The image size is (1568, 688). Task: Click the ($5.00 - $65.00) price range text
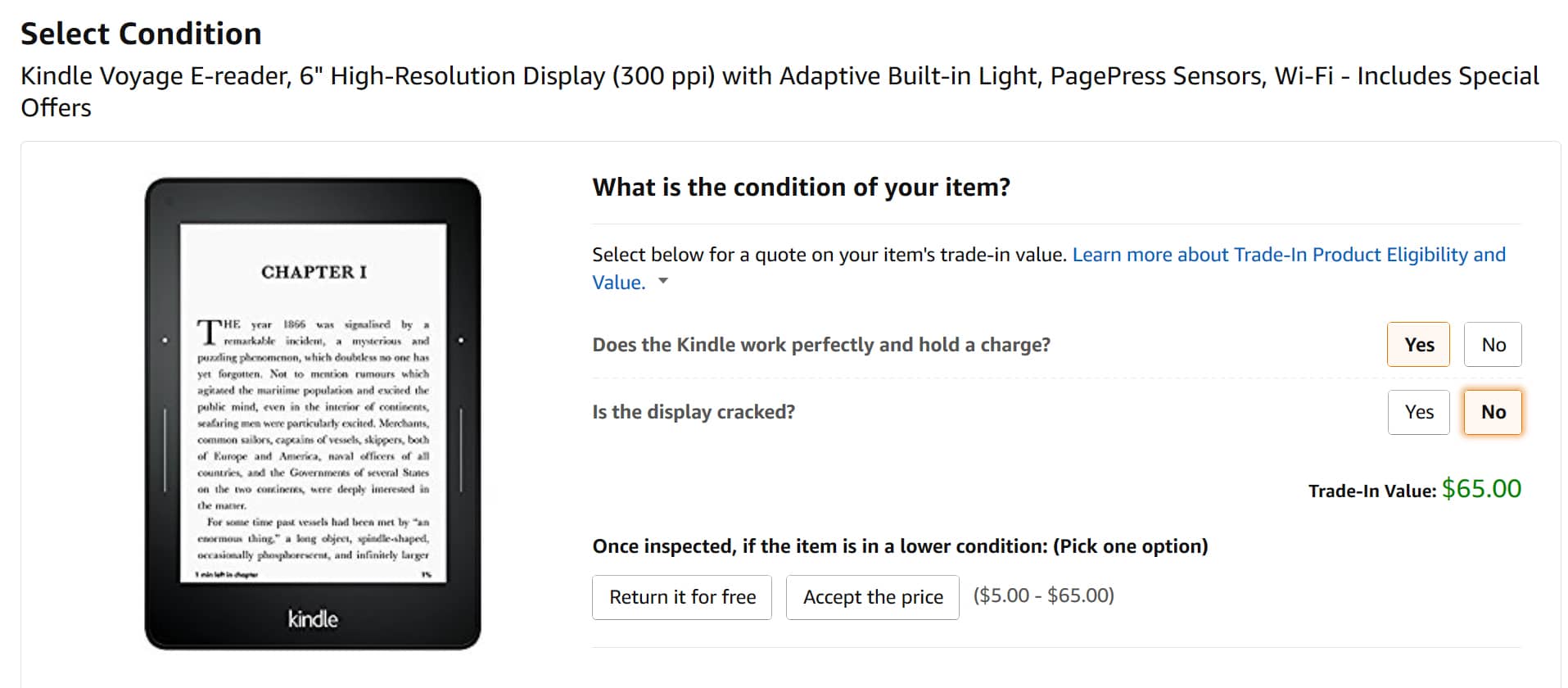1043,595
